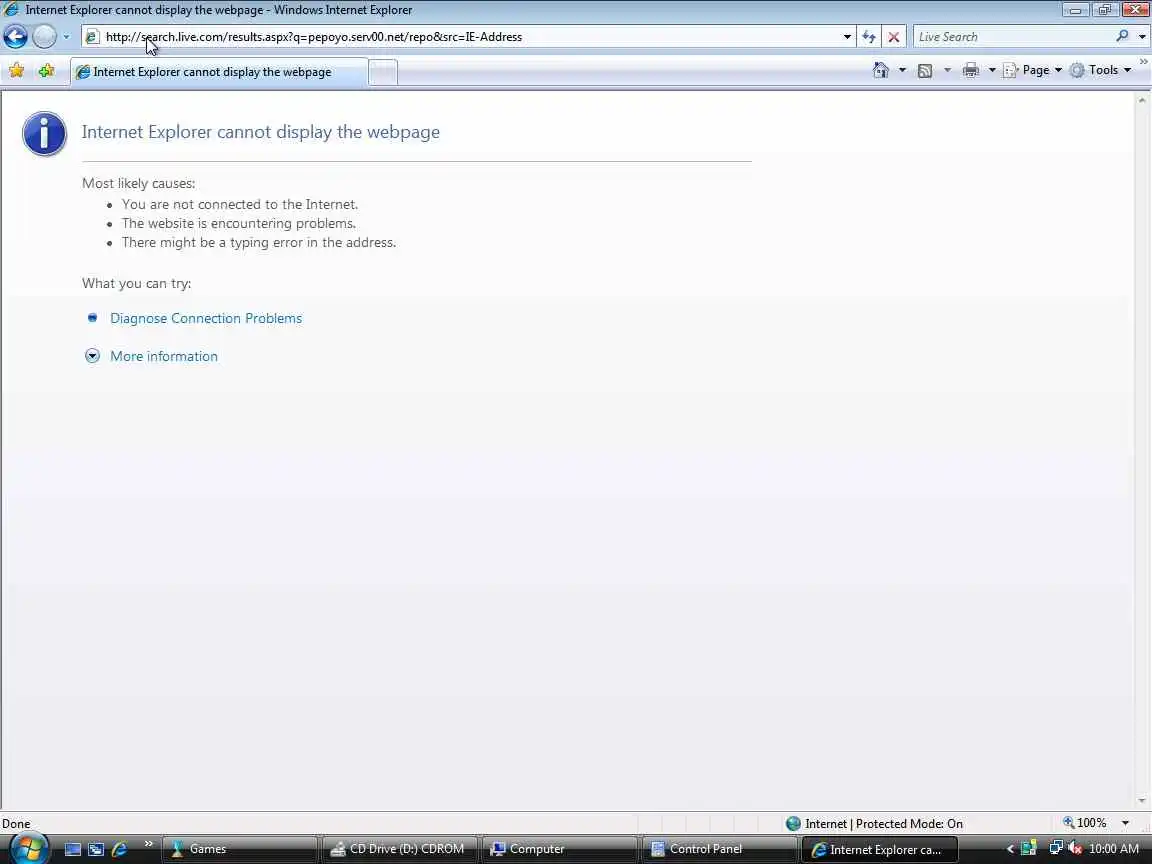Print the page with the printer icon
The width and height of the screenshot is (1152, 864).
click(x=971, y=70)
